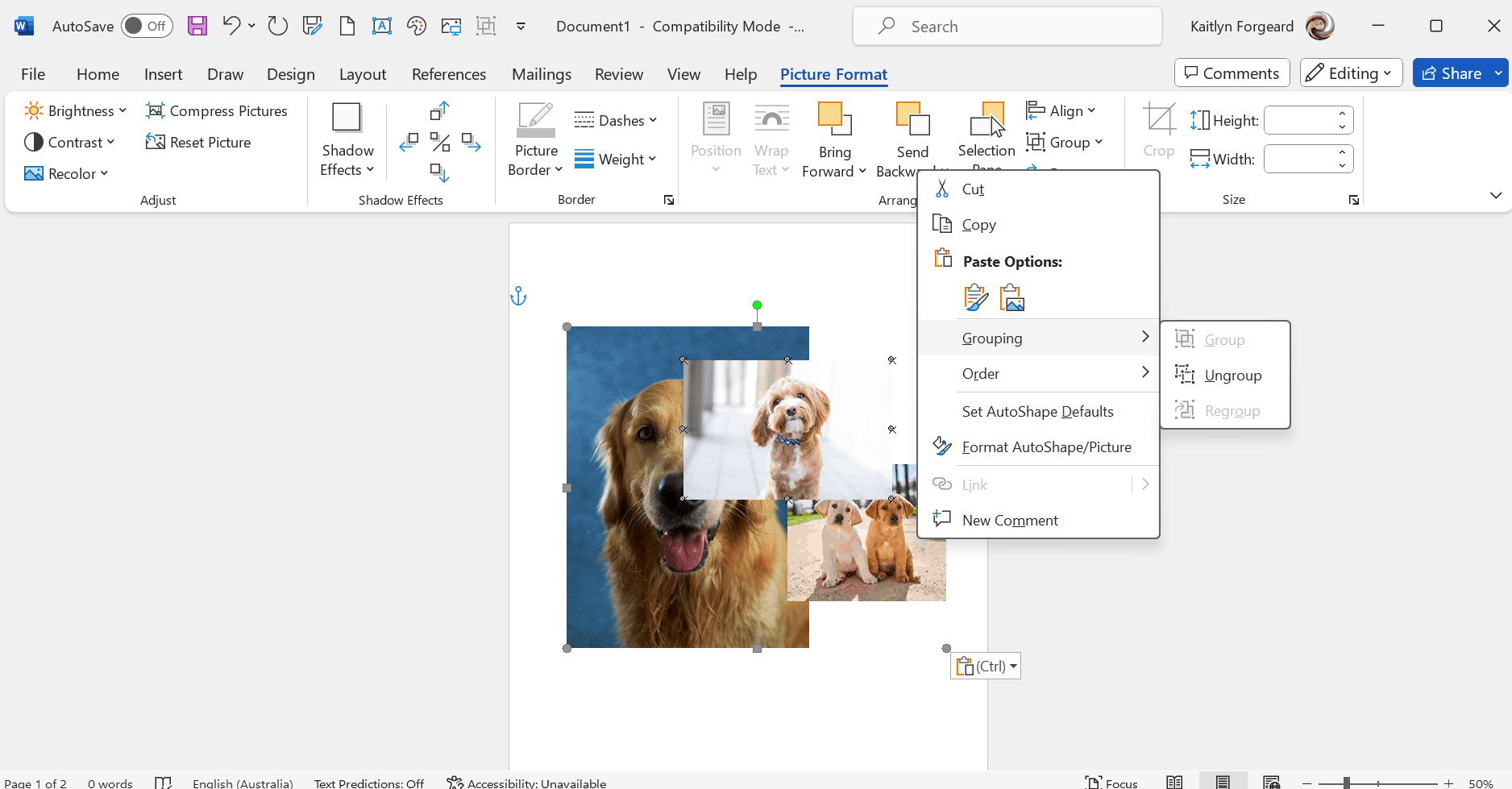Choose Cut from the context menu
This screenshot has height=789, width=1512.
pos(1038,189)
